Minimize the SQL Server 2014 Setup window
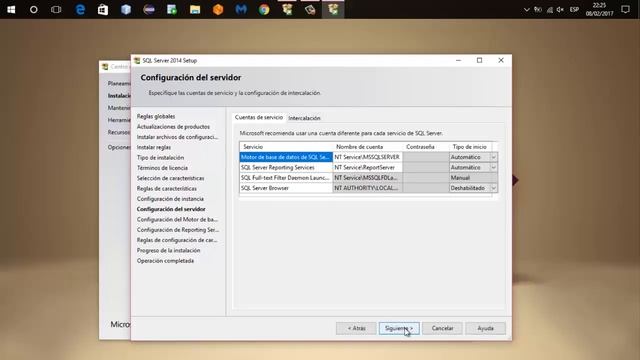This screenshot has height=360, width=640. [x=458, y=60]
